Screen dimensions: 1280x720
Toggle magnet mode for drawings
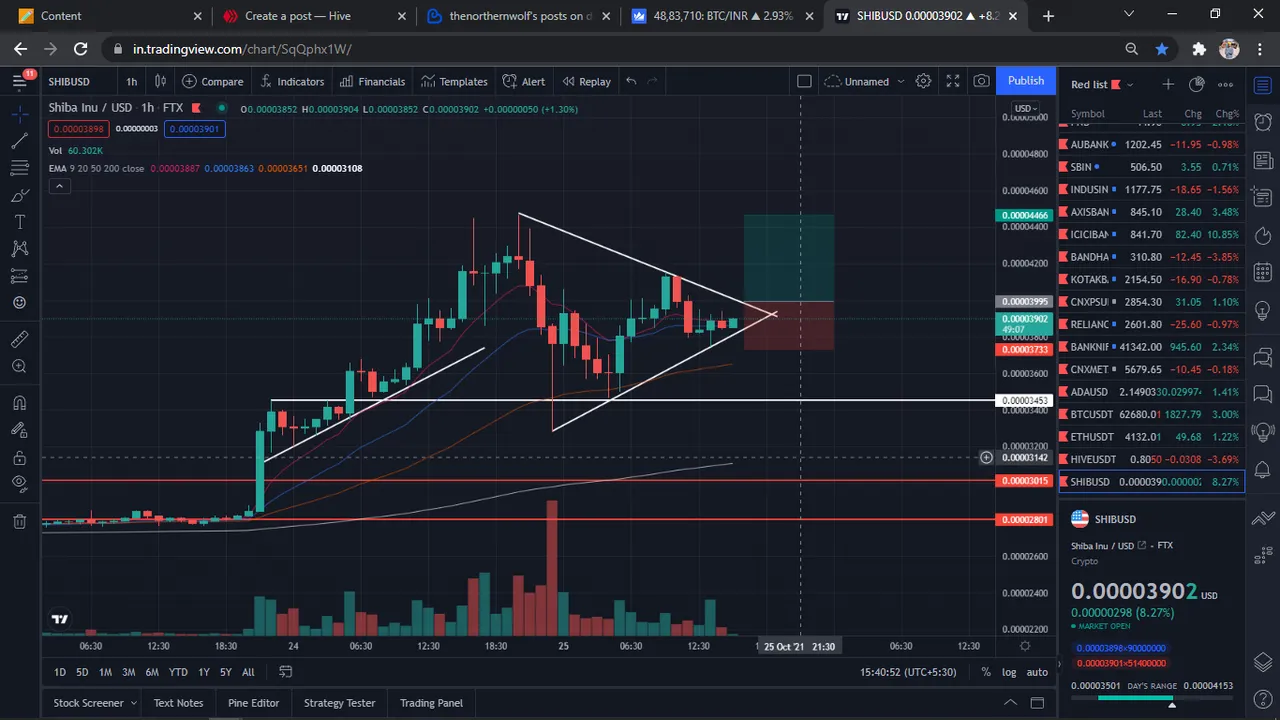(x=20, y=403)
